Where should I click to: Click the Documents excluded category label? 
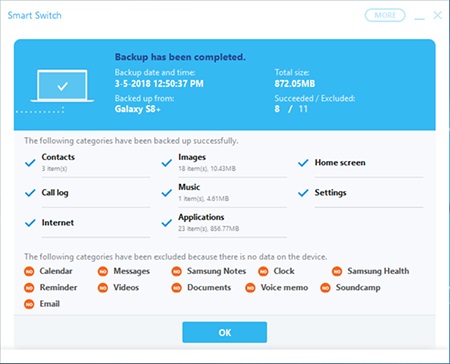point(209,287)
